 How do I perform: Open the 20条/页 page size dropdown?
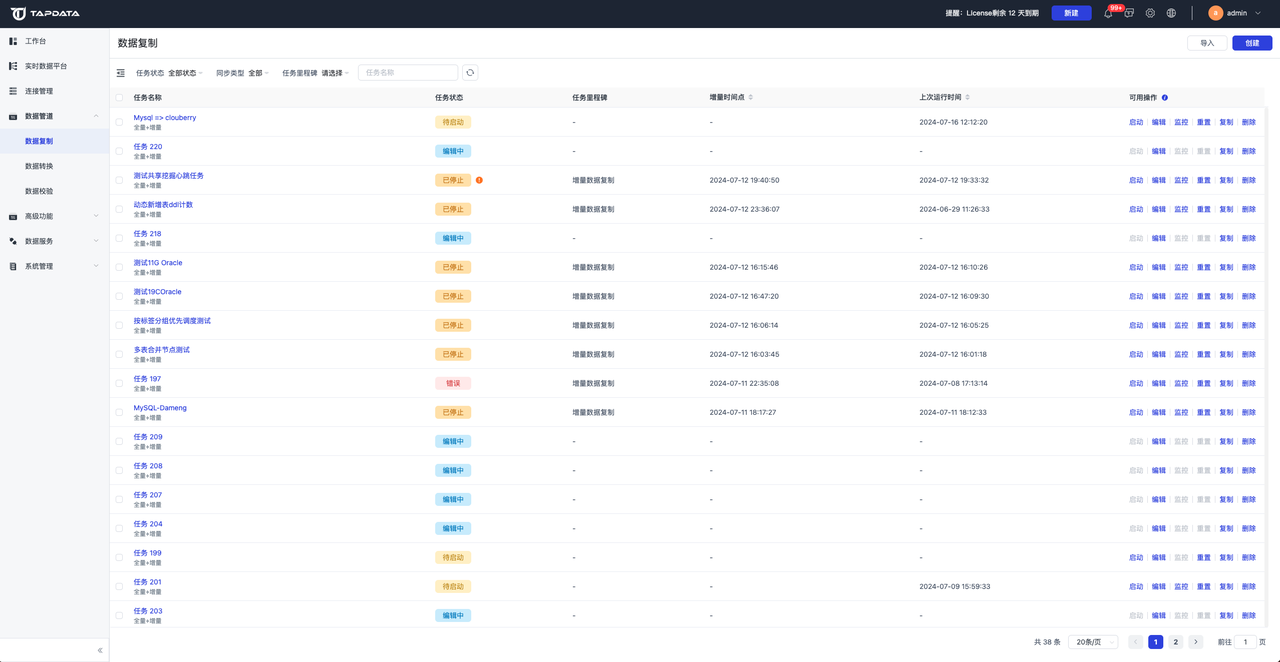[x=1093, y=642]
